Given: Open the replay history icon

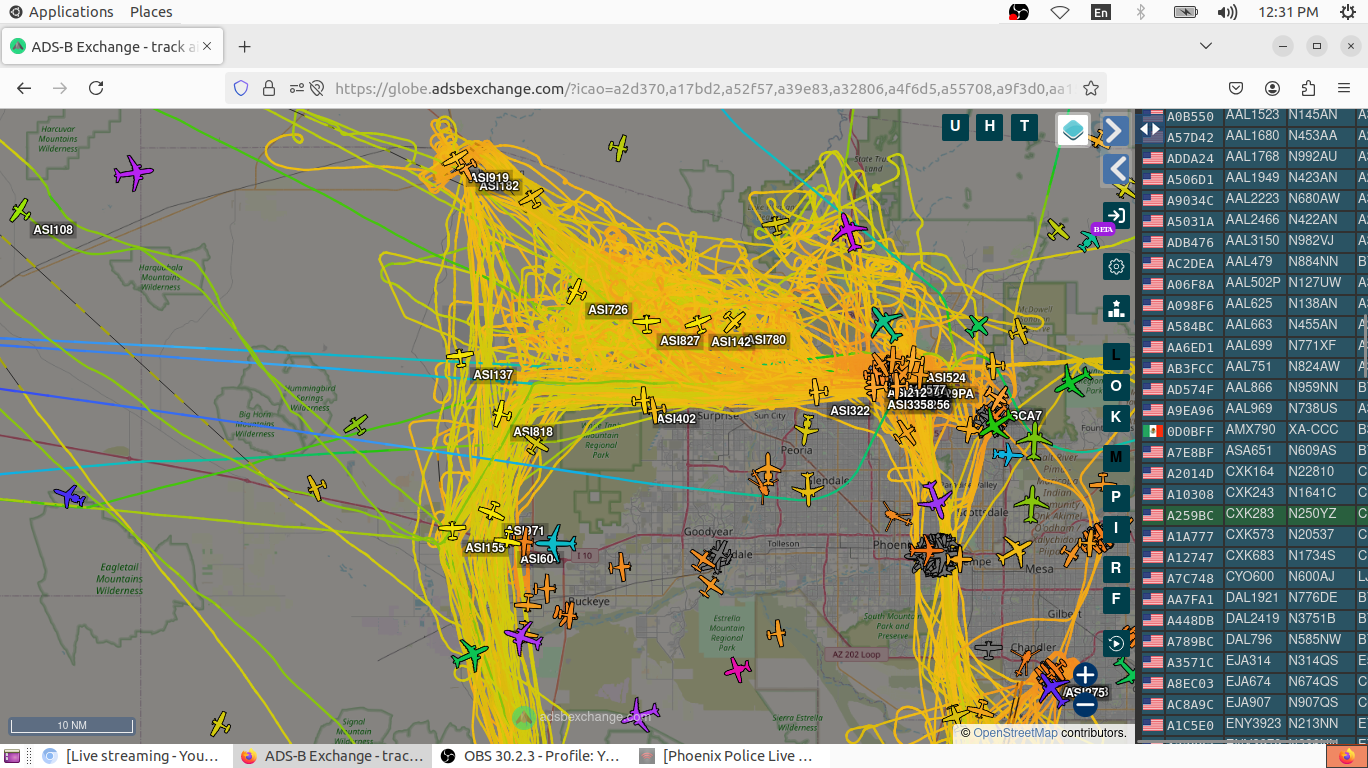Looking at the screenshot, I should point(1117,643).
